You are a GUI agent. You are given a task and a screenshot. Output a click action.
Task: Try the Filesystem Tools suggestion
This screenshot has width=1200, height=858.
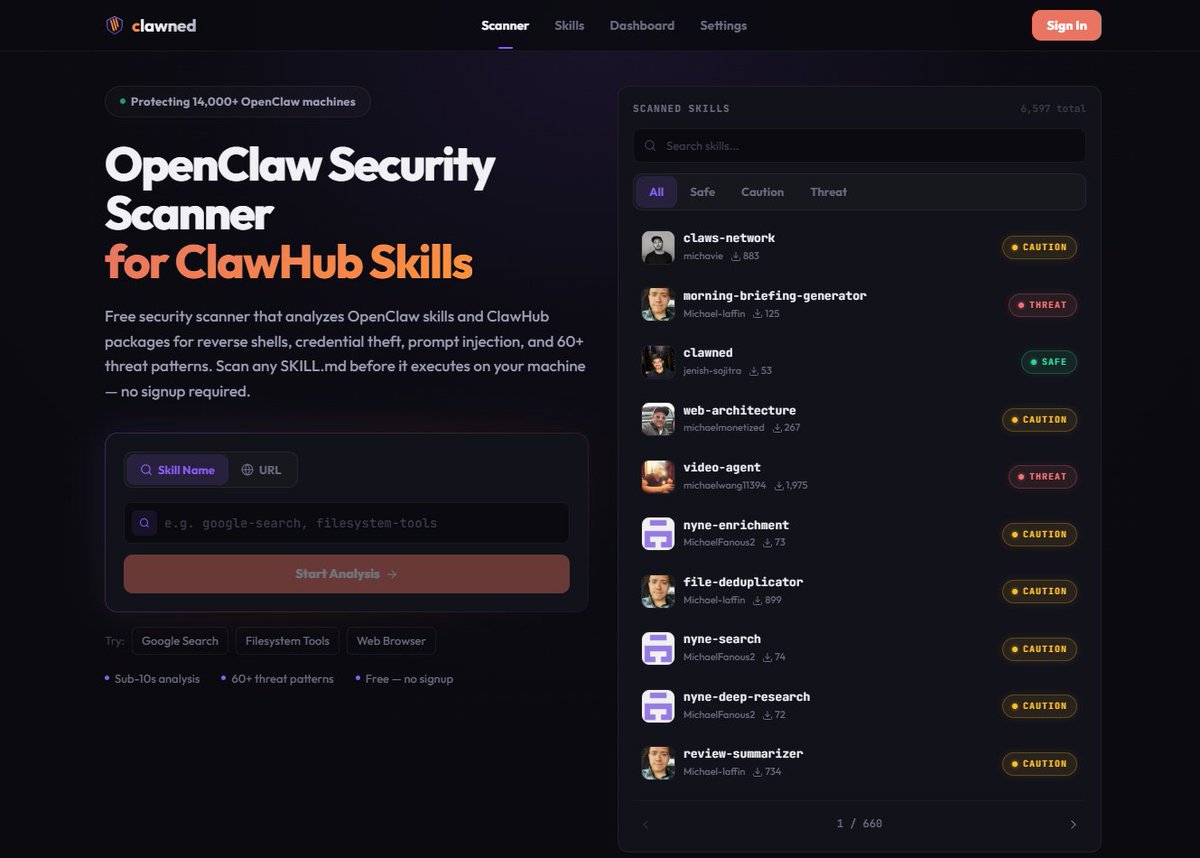[x=288, y=641]
